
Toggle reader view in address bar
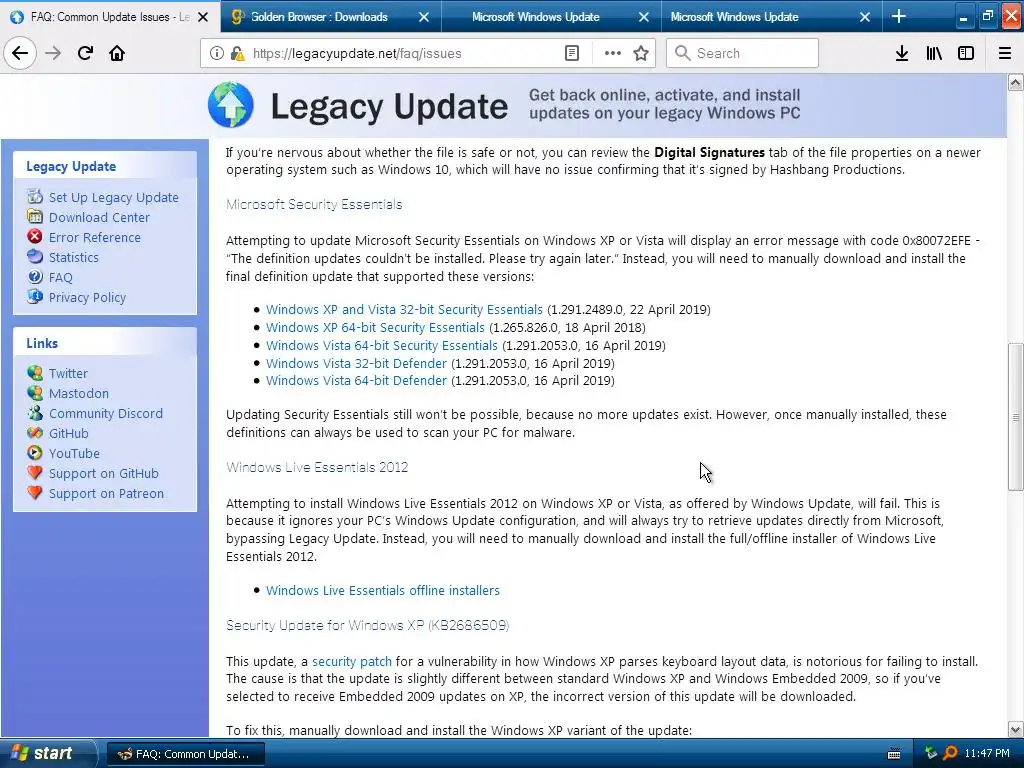tap(571, 53)
